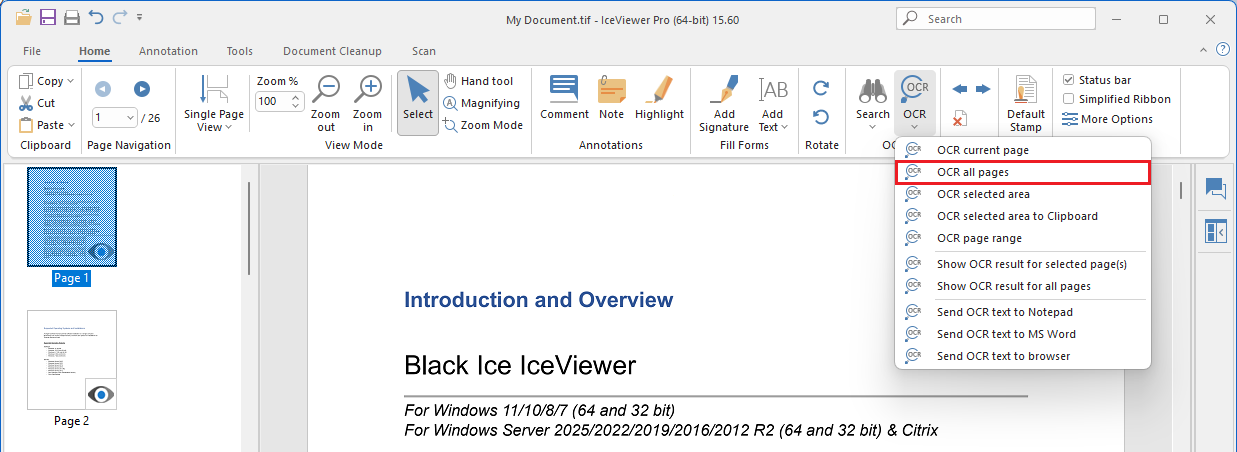Click the Zoom in magnifier
This screenshot has height=452, width=1237.
368,105
